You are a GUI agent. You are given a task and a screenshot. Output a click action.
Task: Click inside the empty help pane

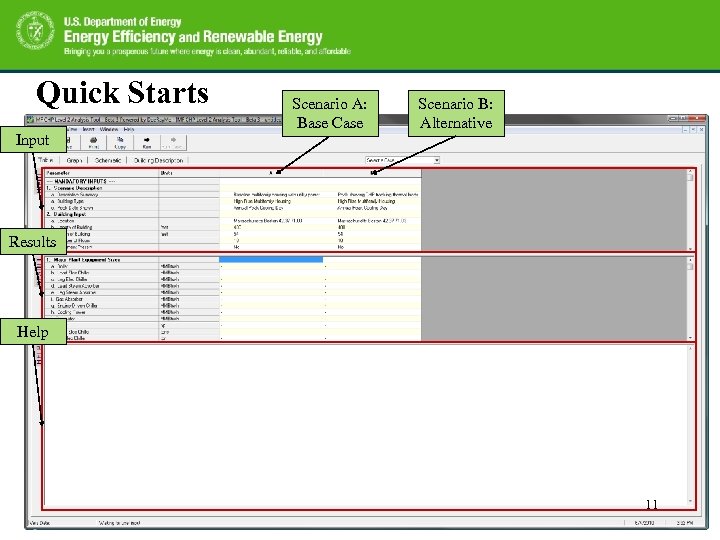[365, 426]
